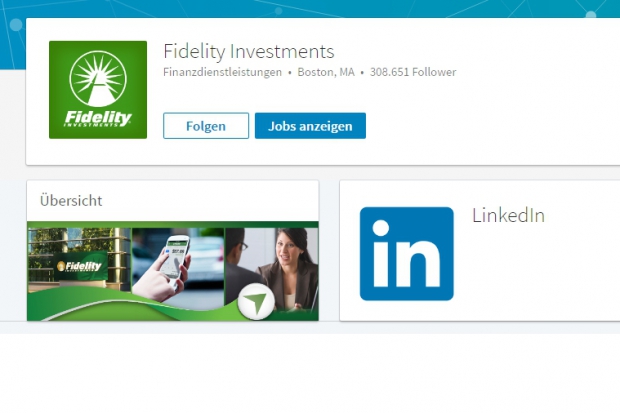Click the 308.651 Follower count
This screenshot has width=620, height=413.
413,72
